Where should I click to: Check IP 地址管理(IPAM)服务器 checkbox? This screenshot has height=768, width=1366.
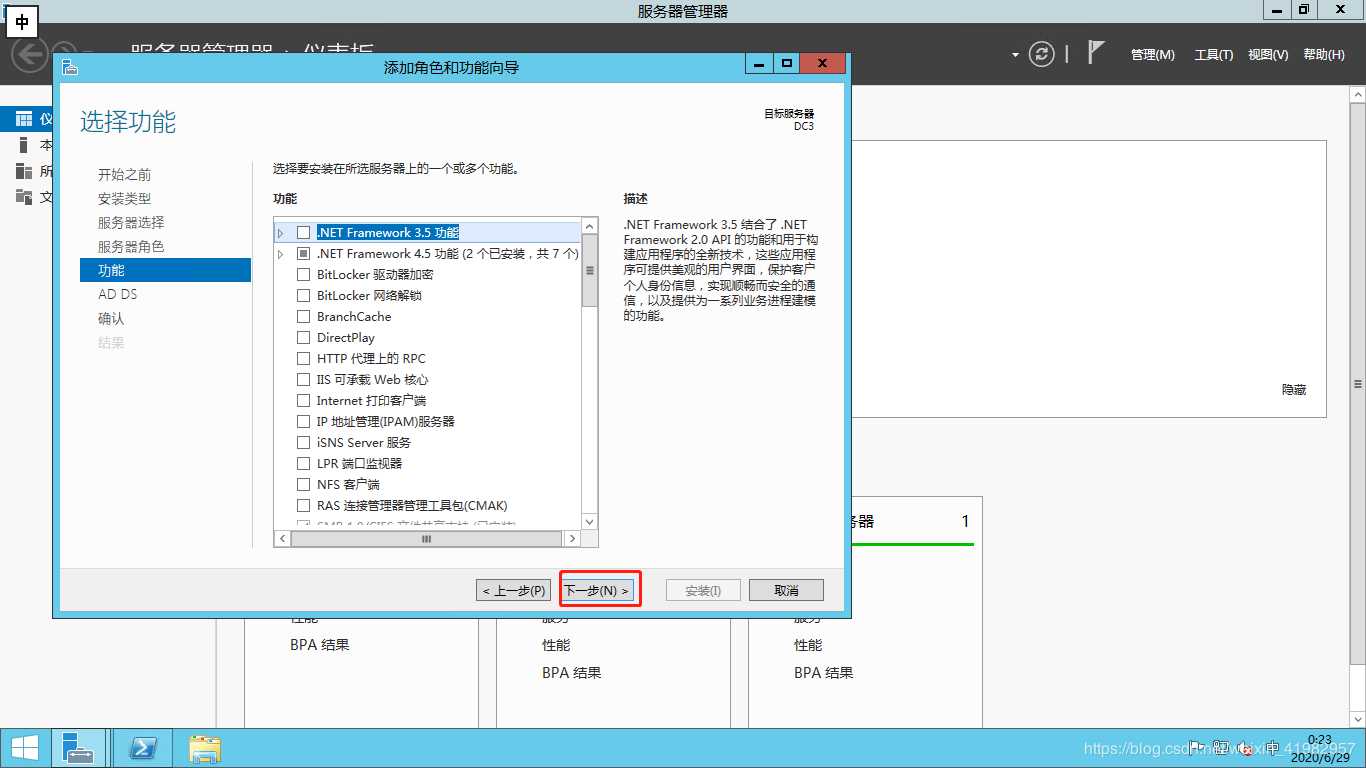click(x=304, y=421)
